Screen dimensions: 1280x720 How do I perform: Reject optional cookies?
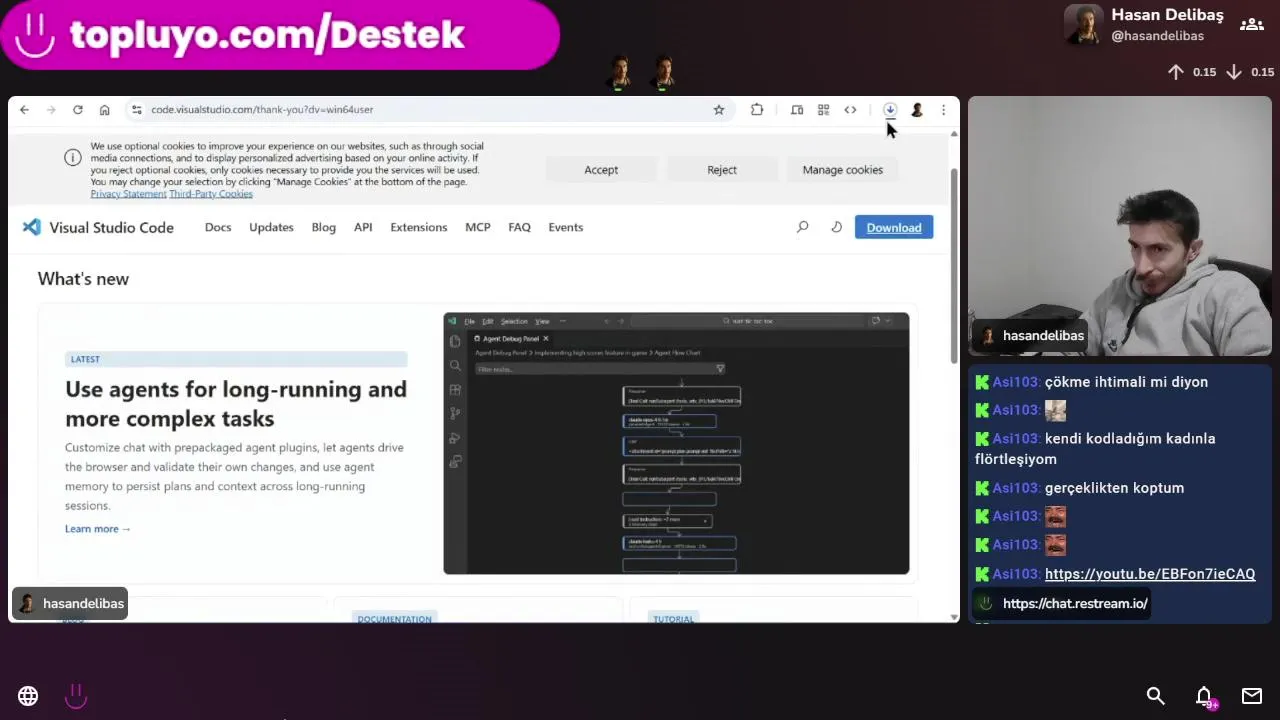[722, 170]
